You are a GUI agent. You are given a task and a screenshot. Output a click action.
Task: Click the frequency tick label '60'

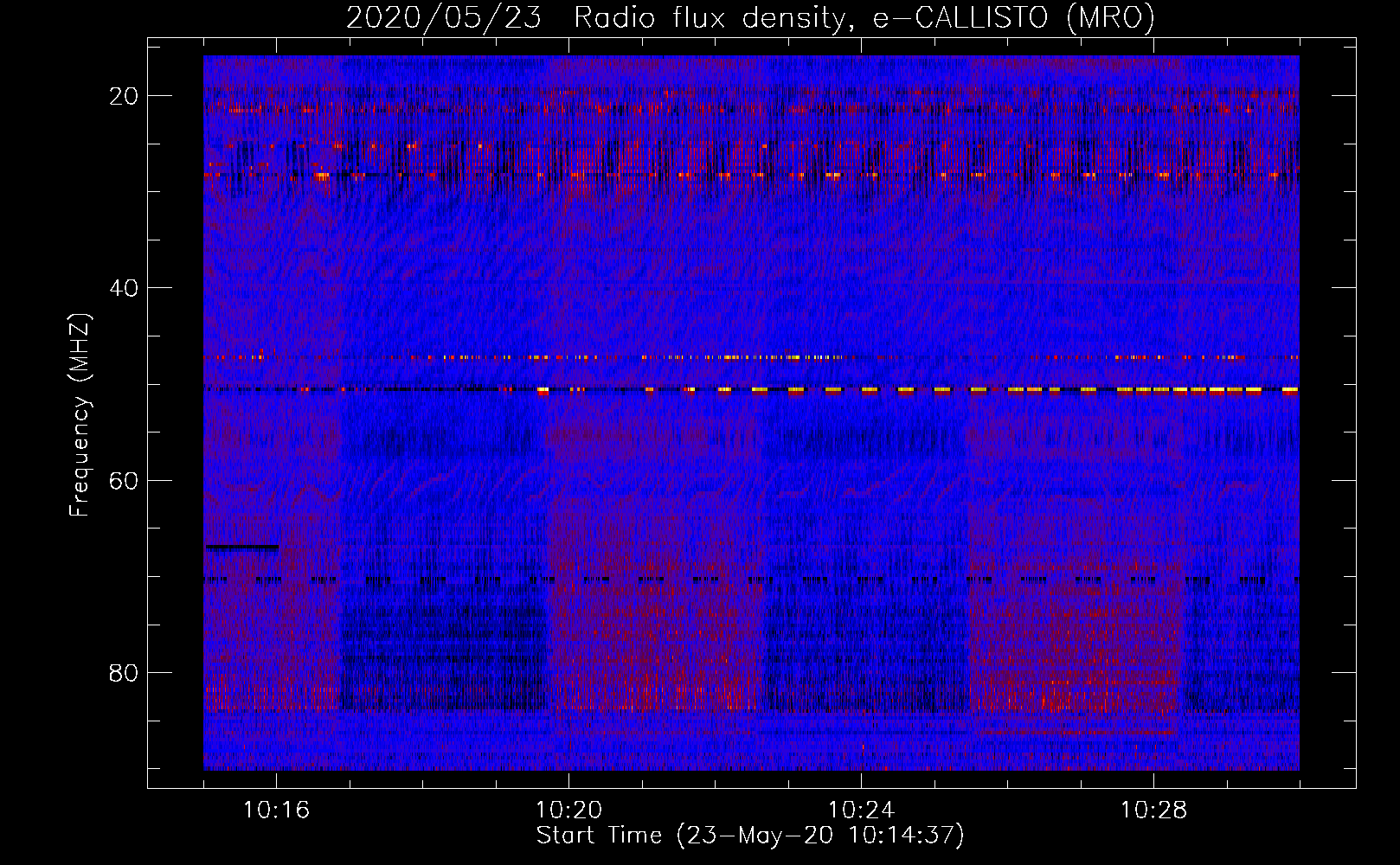click(125, 480)
